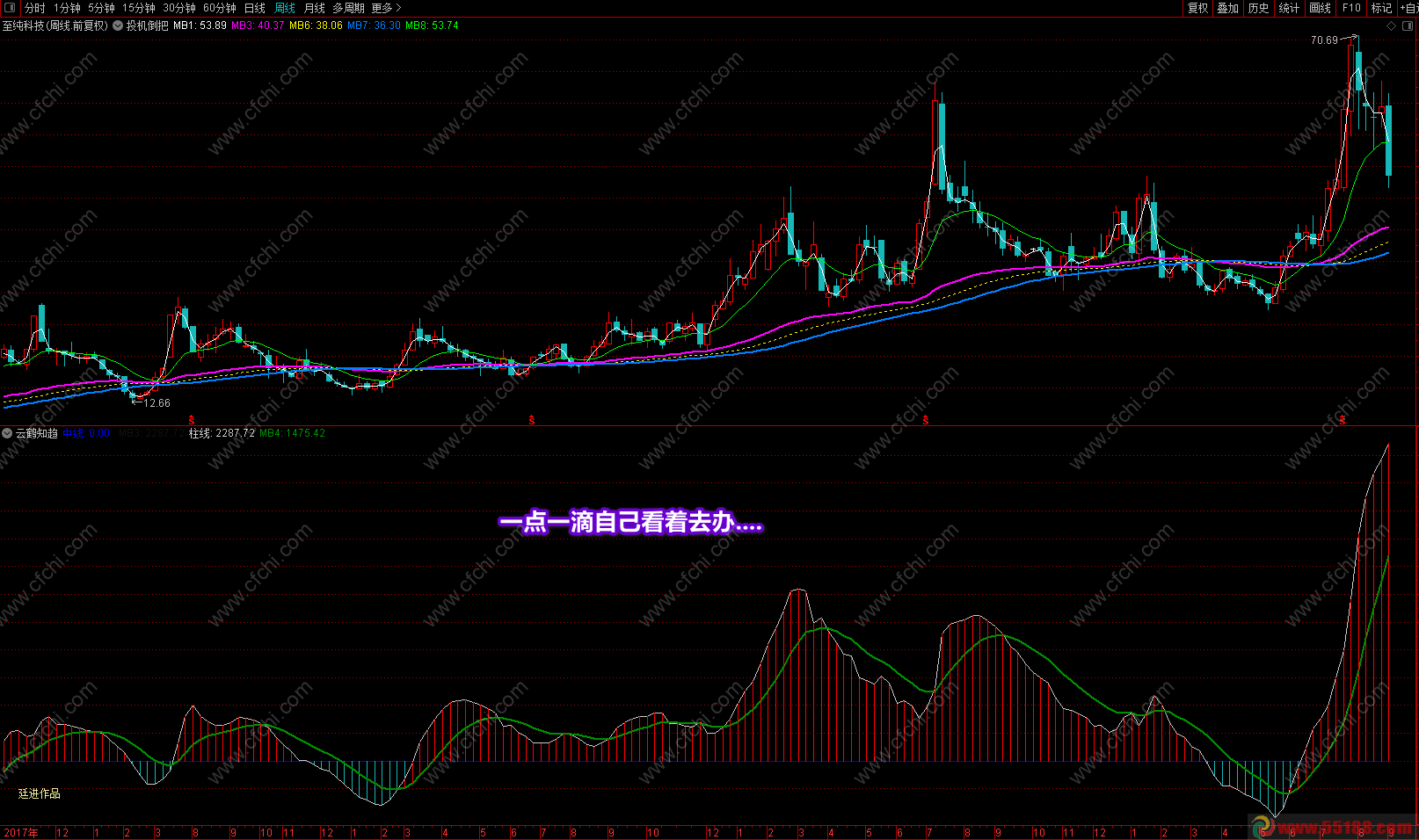This screenshot has width=1419, height=840.
Task: Click the 12.66 low price label
Action: pos(157,403)
